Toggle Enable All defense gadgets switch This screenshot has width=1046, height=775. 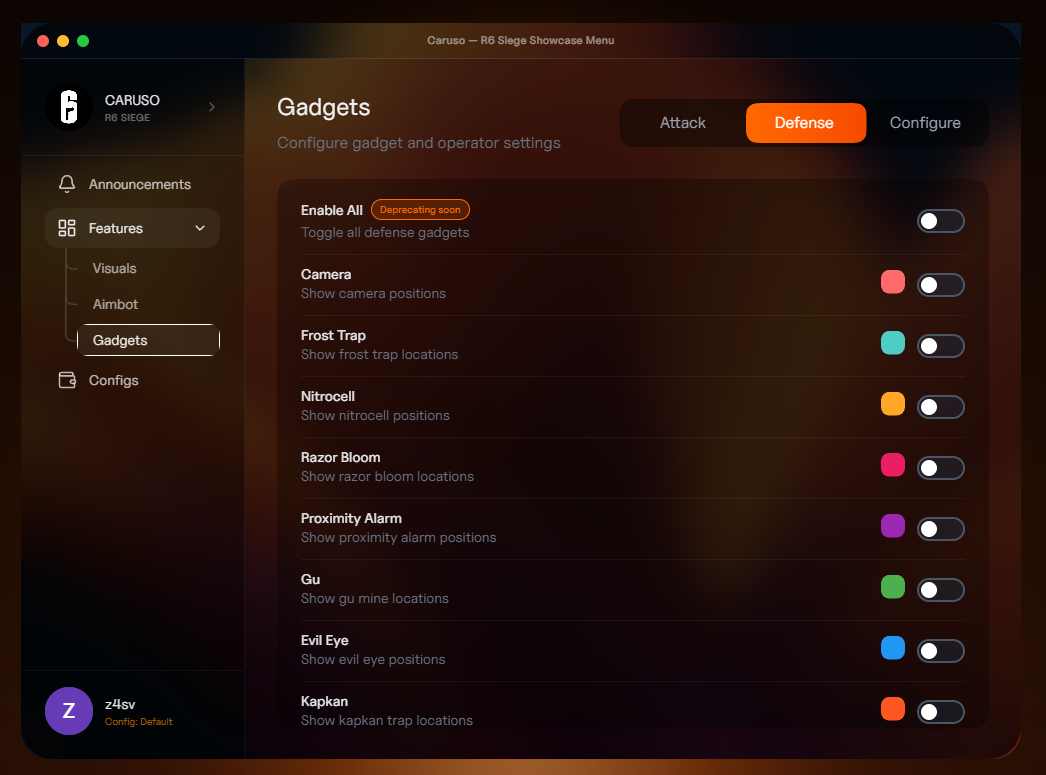[x=941, y=221]
